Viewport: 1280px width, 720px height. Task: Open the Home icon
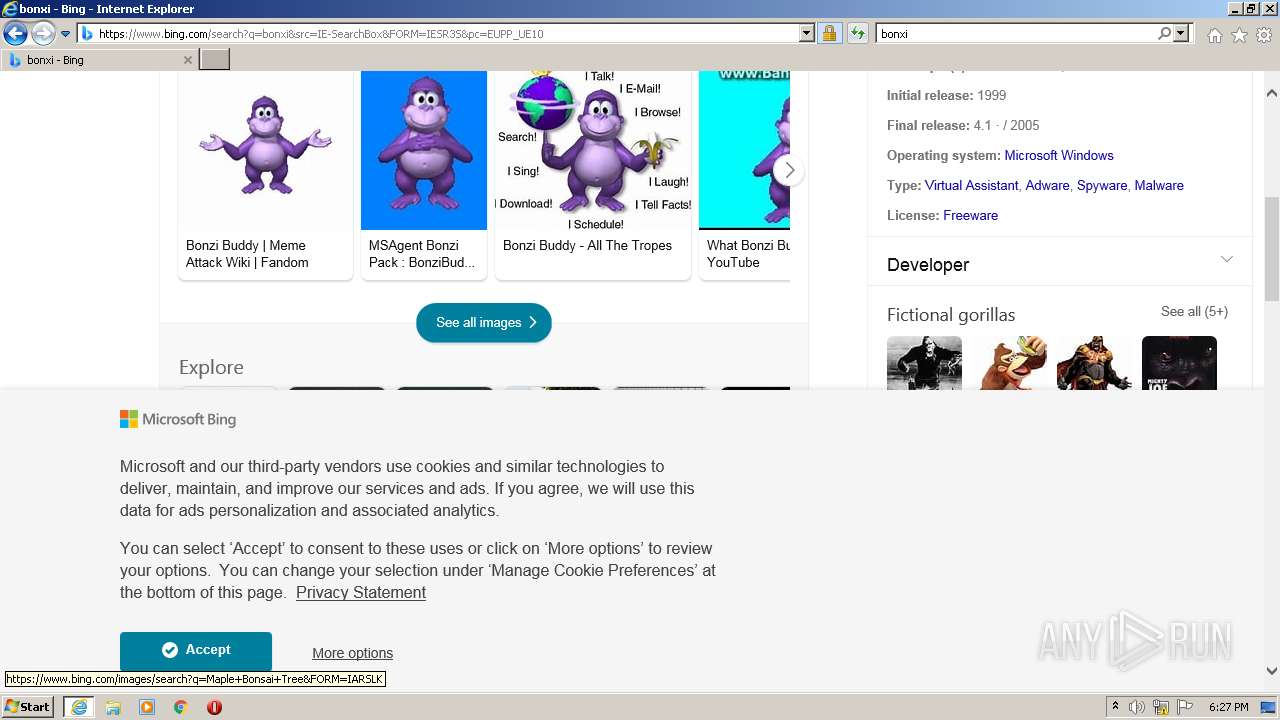click(x=1214, y=35)
